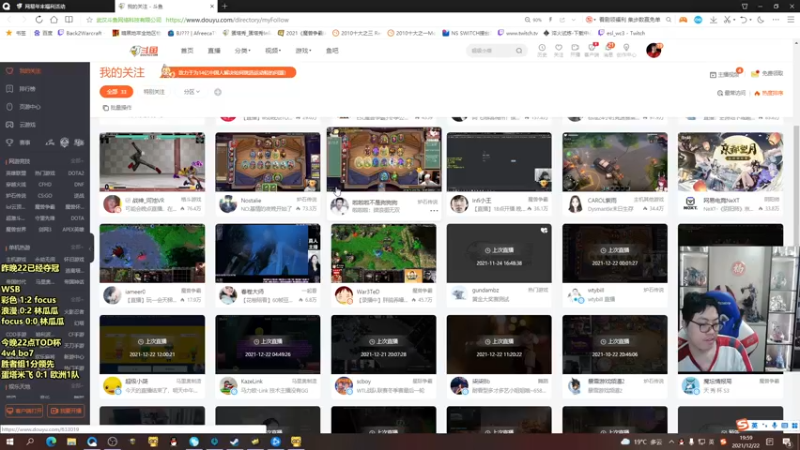Expand the 游戏 menu in Douyu header

[x=303, y=51]
